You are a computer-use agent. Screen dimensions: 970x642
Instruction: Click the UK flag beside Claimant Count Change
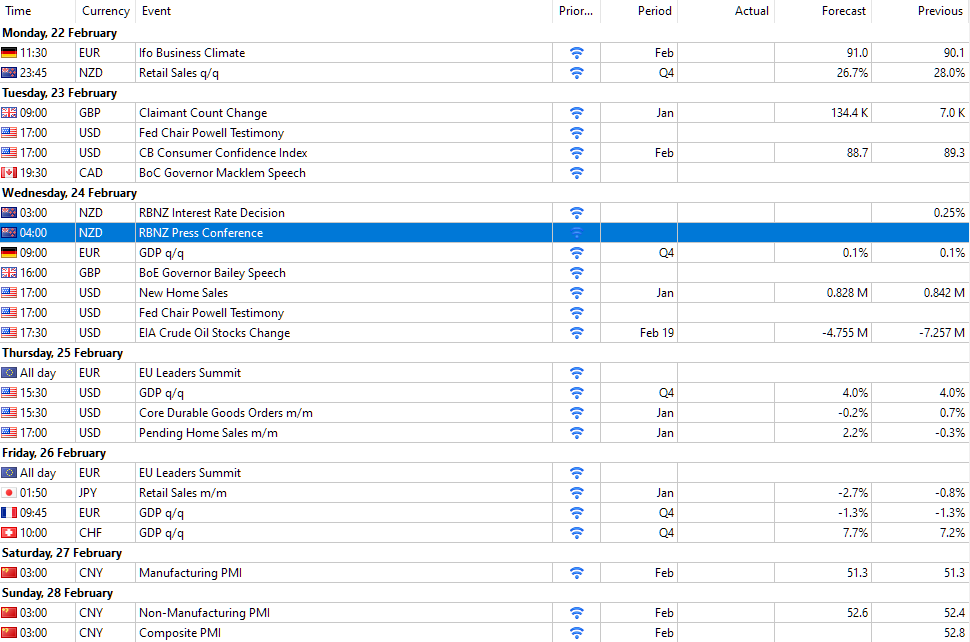click(9, 113)
